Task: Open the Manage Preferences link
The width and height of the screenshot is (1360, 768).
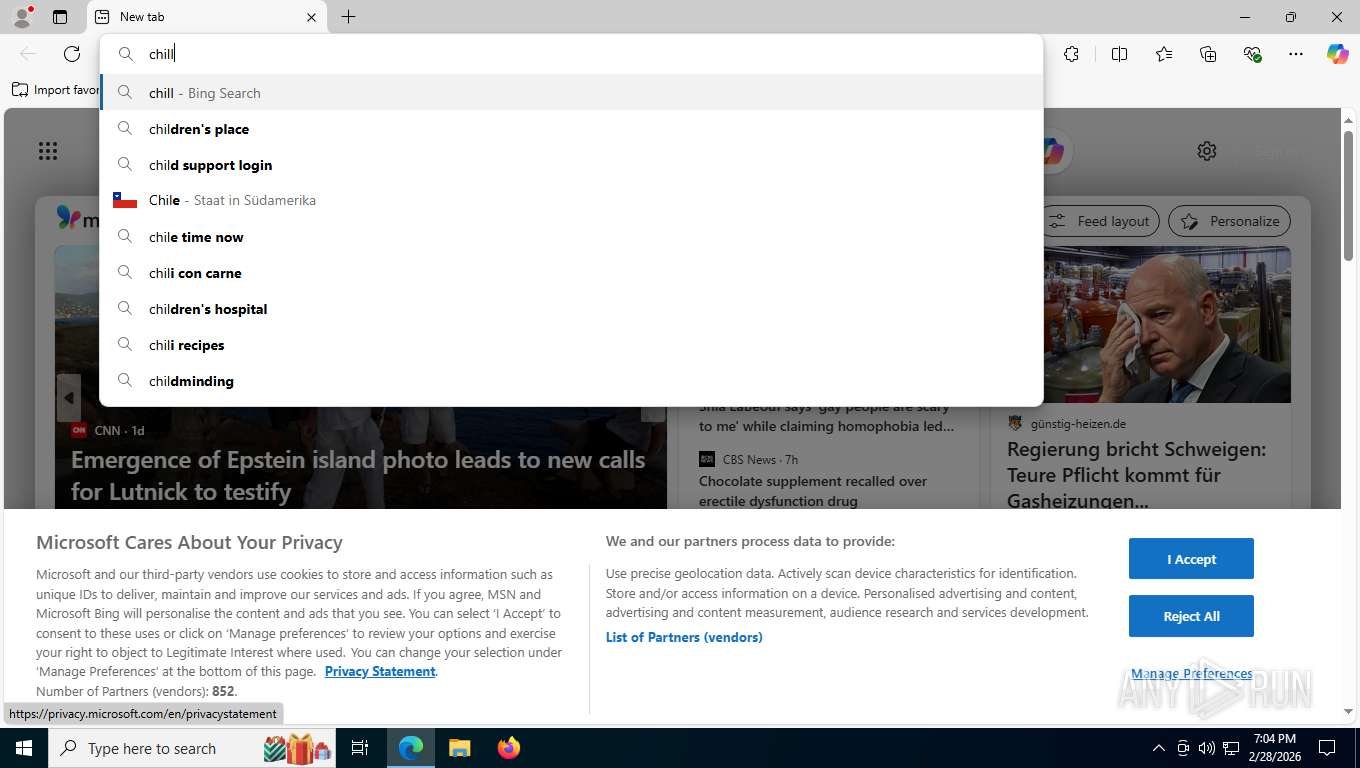Action: click(1191, 673)
